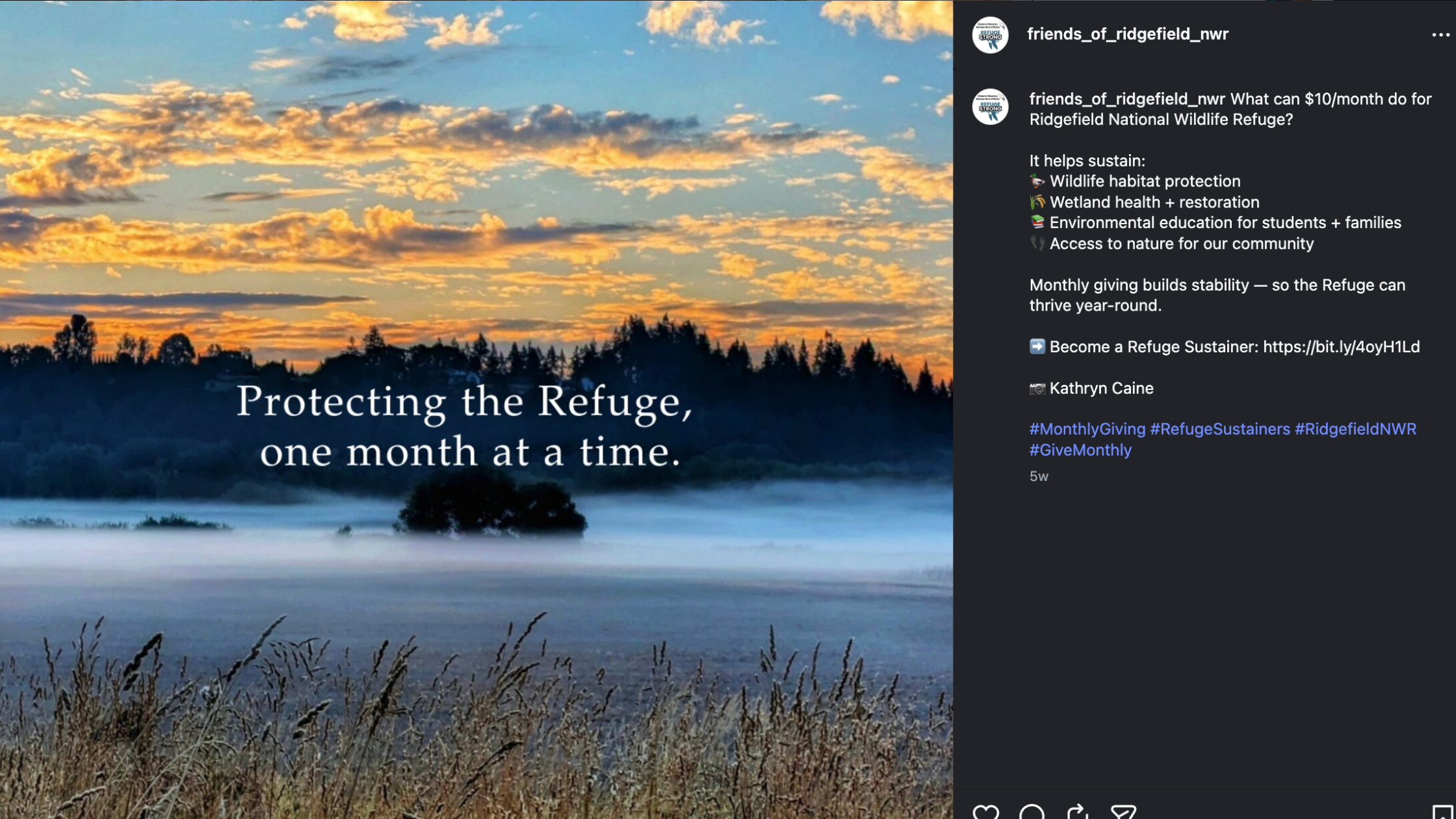The width and height of the screenshot is (1456, 819).
Task: Open profile picture in the post header
Action: [990, 34]
